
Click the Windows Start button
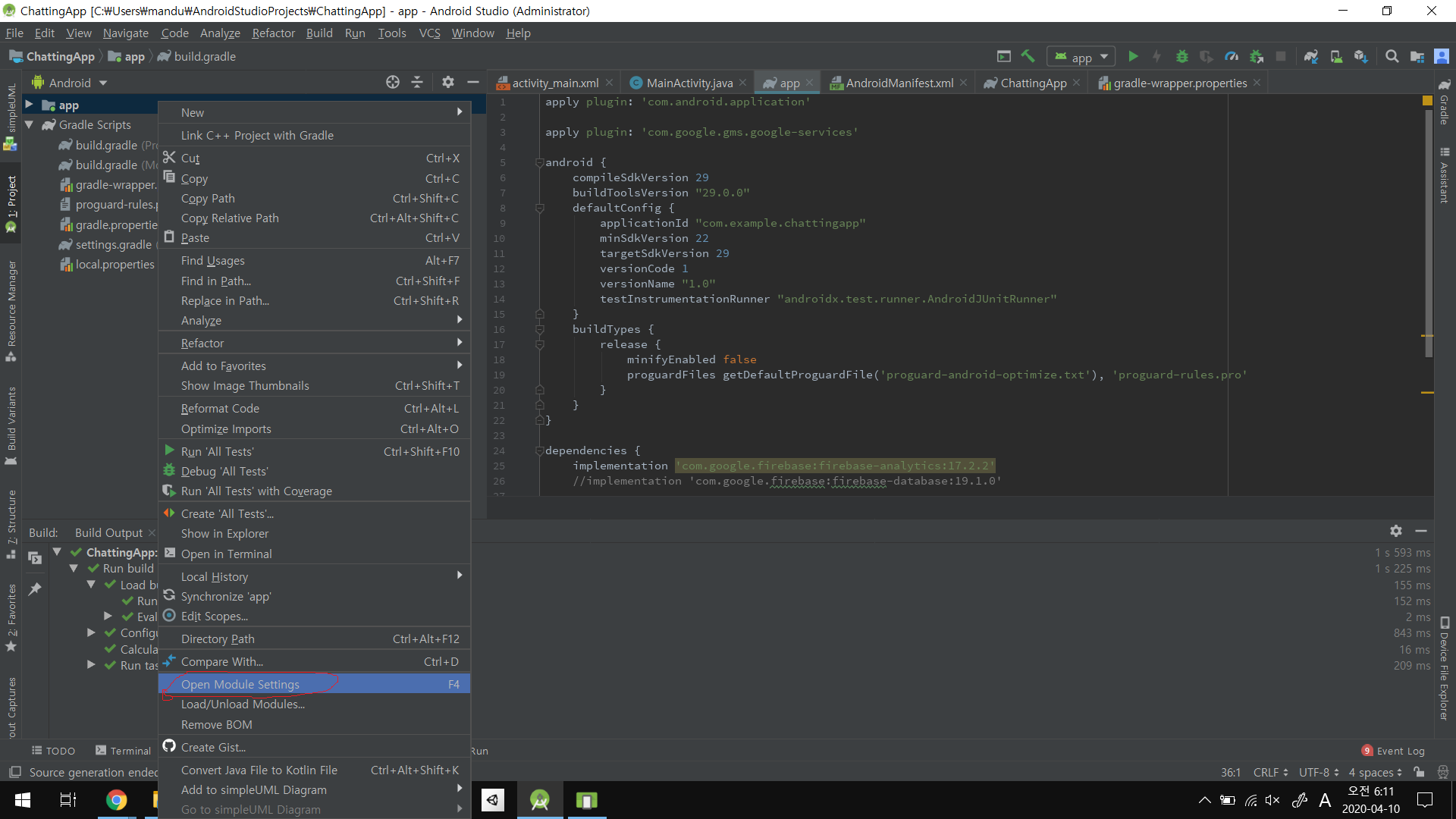23,800
